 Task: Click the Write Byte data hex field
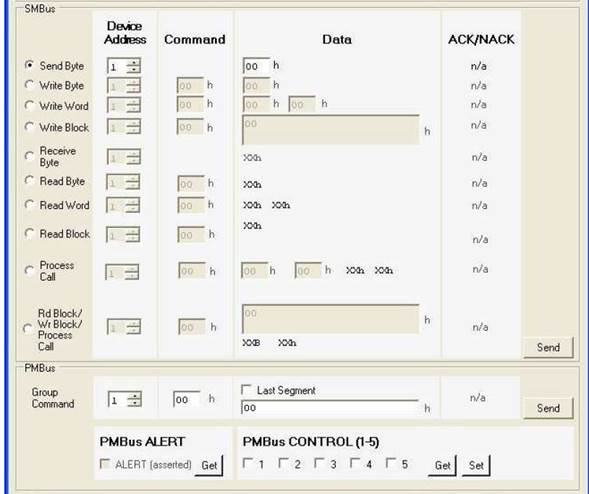[x=256, y=86]
